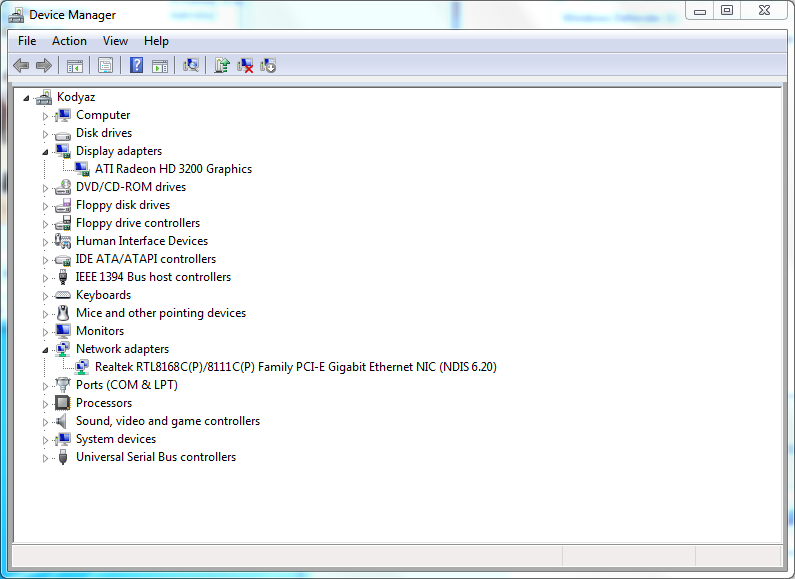The height and width of the screenshot is (579, 795).
Task: Click the Device Manager title bar icon
Action: click(16, 15)
